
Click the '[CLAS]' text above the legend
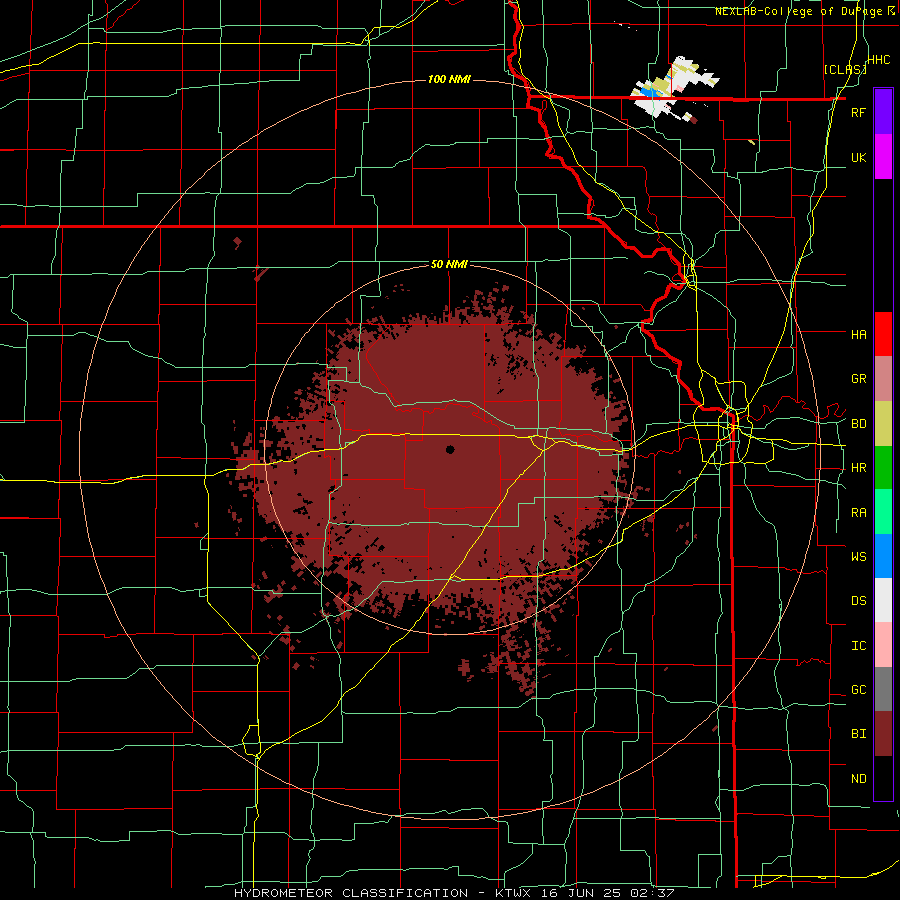point(844,69)
